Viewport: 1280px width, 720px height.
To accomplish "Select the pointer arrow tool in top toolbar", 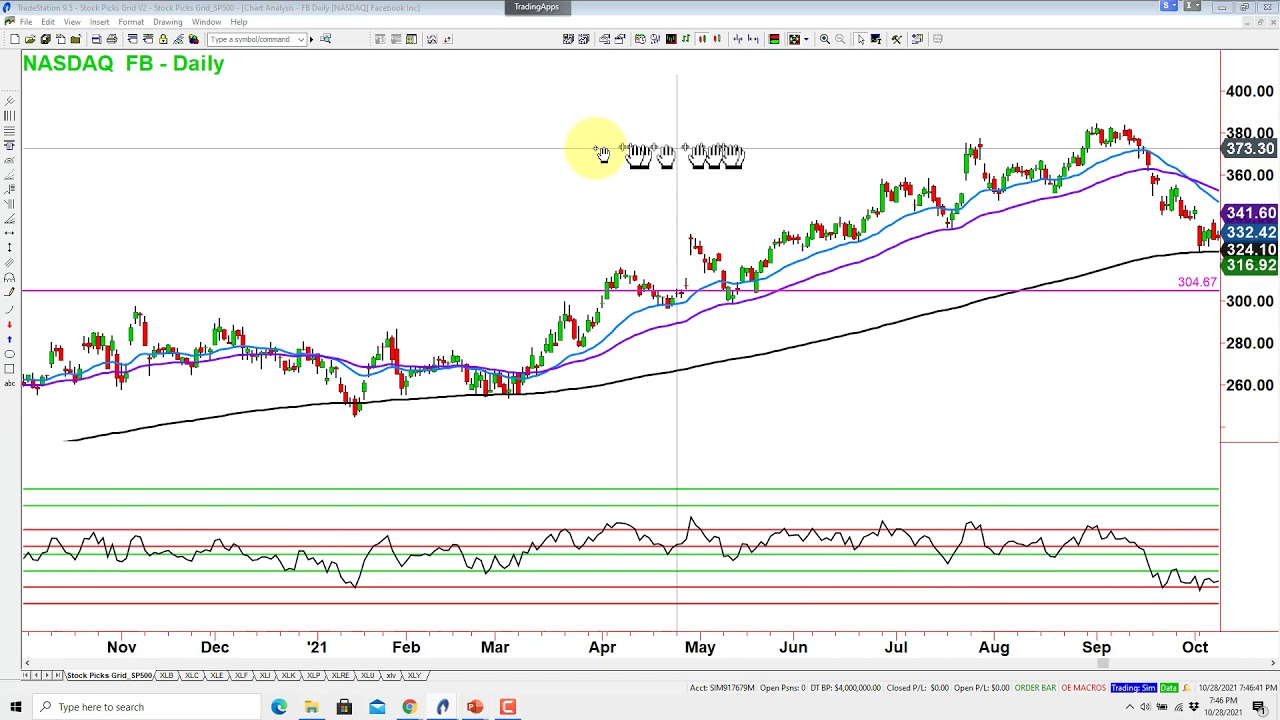I will [x=861, y=39].
